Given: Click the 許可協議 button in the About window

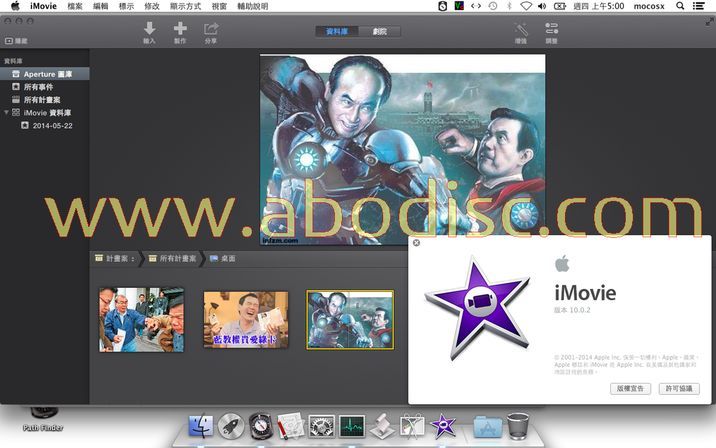Looking at the screenshot, I should 681,387.
